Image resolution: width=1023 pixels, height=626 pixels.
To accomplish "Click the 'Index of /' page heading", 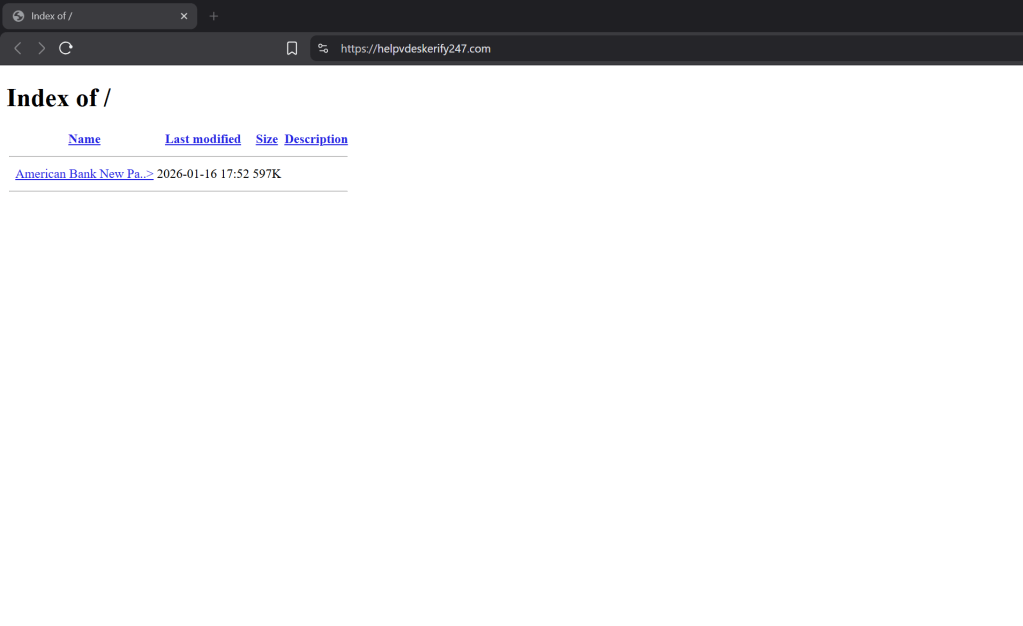I will (x=58, y=98).
